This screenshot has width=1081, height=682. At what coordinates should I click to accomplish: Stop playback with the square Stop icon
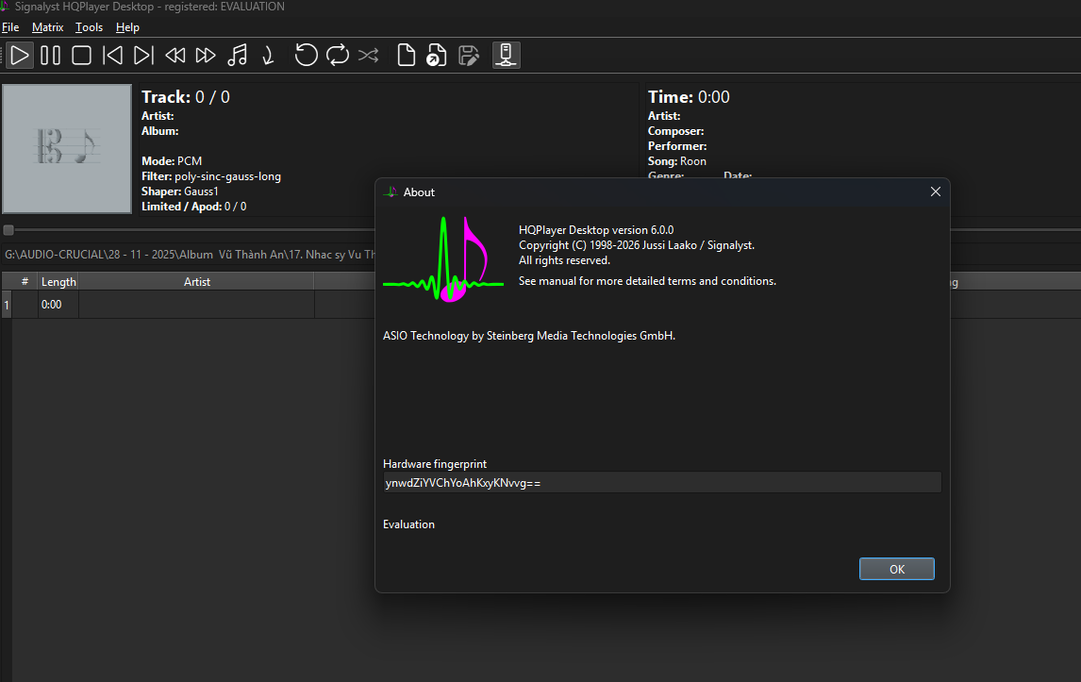click(x=81, y=55)
